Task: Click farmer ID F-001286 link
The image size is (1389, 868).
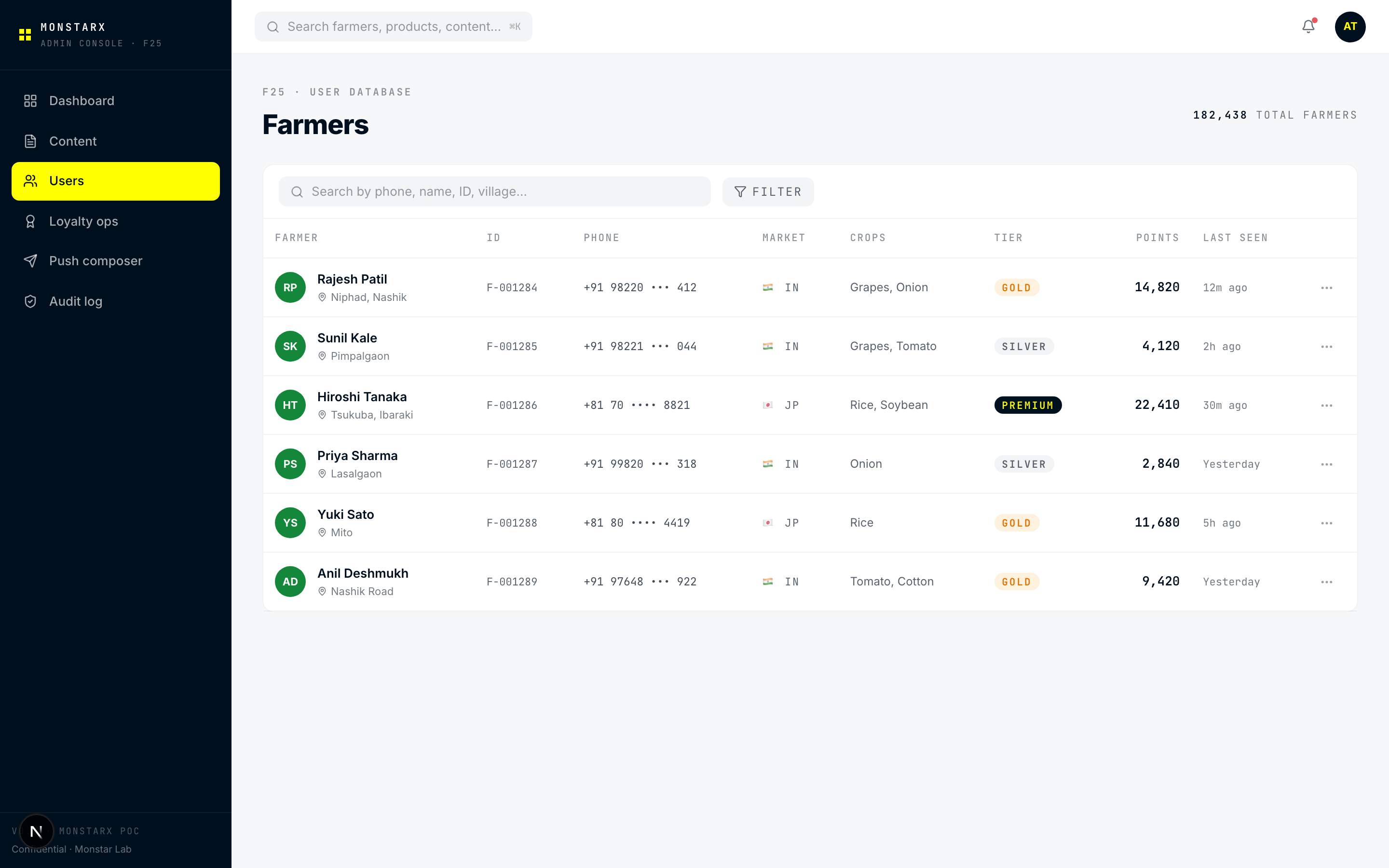Action: tap(511, 405)
